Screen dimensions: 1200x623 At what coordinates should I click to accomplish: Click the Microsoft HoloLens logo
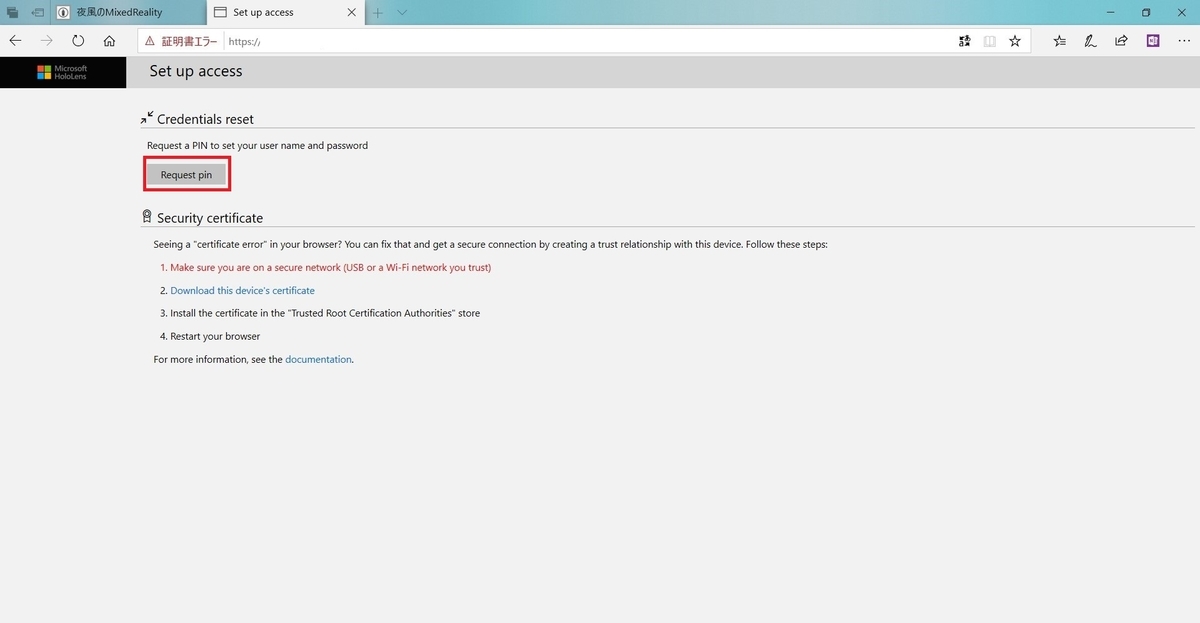pos(63,72)
